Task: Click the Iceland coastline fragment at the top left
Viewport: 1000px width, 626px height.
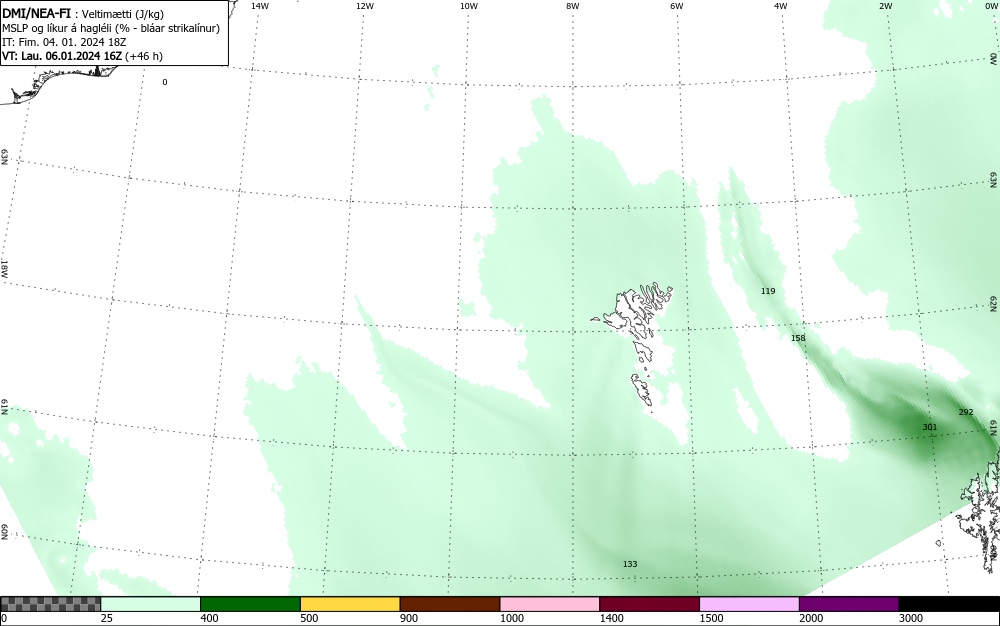Action: coord(61,85)
